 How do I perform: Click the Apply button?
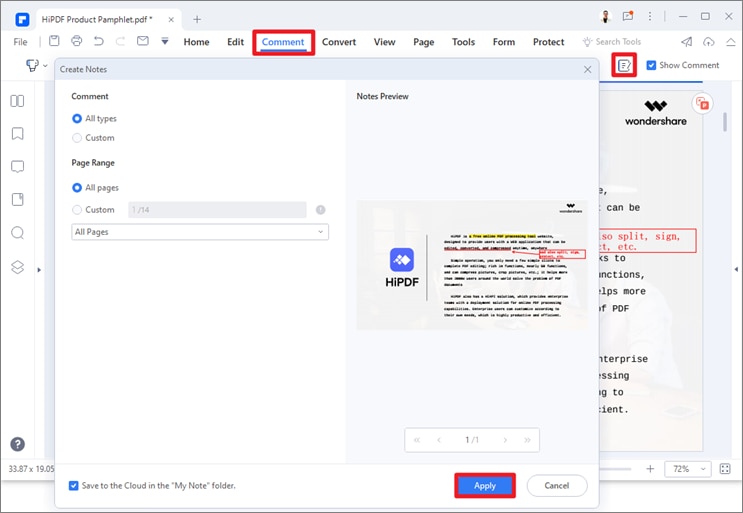coord(485,486)
